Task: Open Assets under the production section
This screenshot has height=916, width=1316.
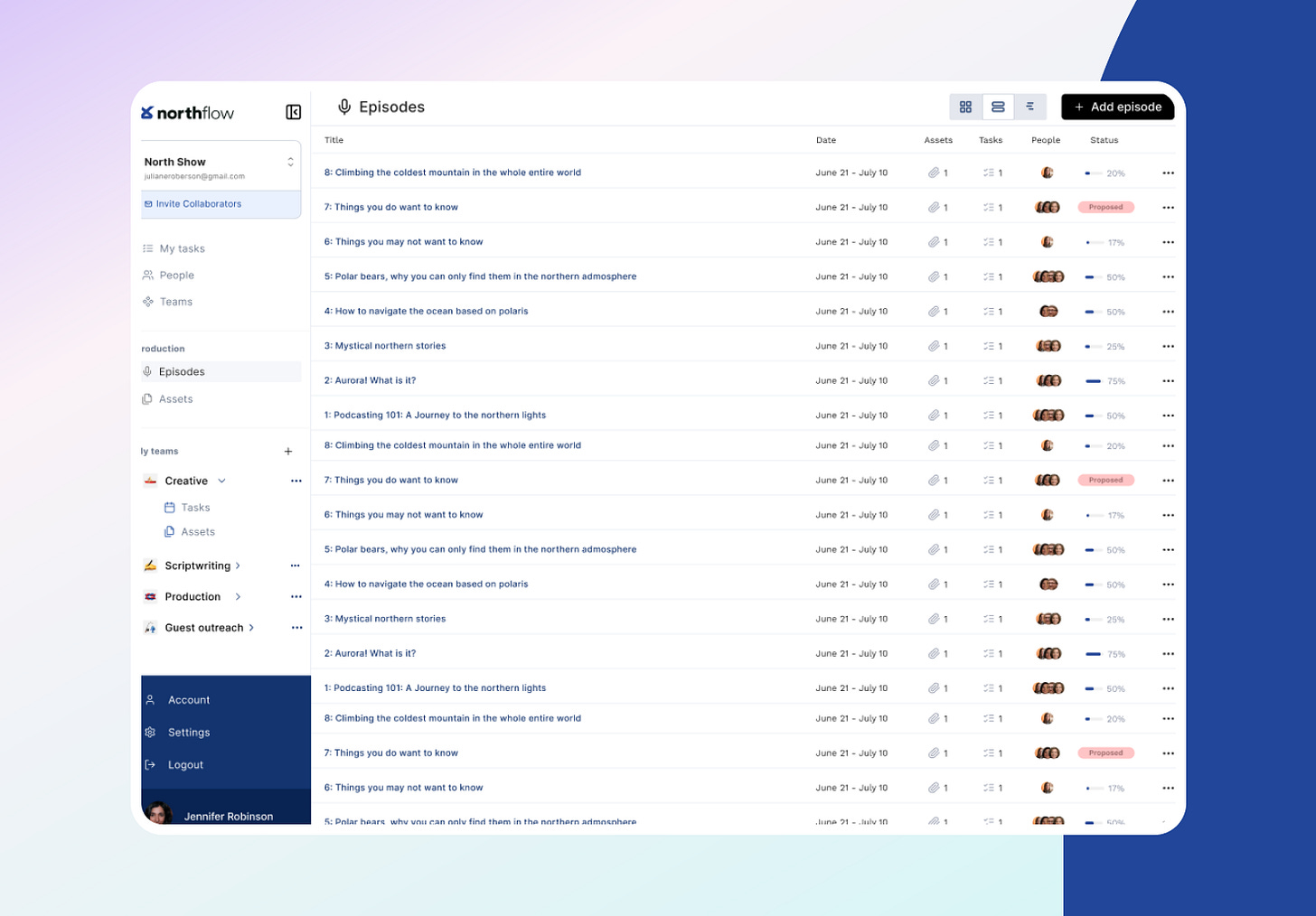Action: (x=167, y=399)
